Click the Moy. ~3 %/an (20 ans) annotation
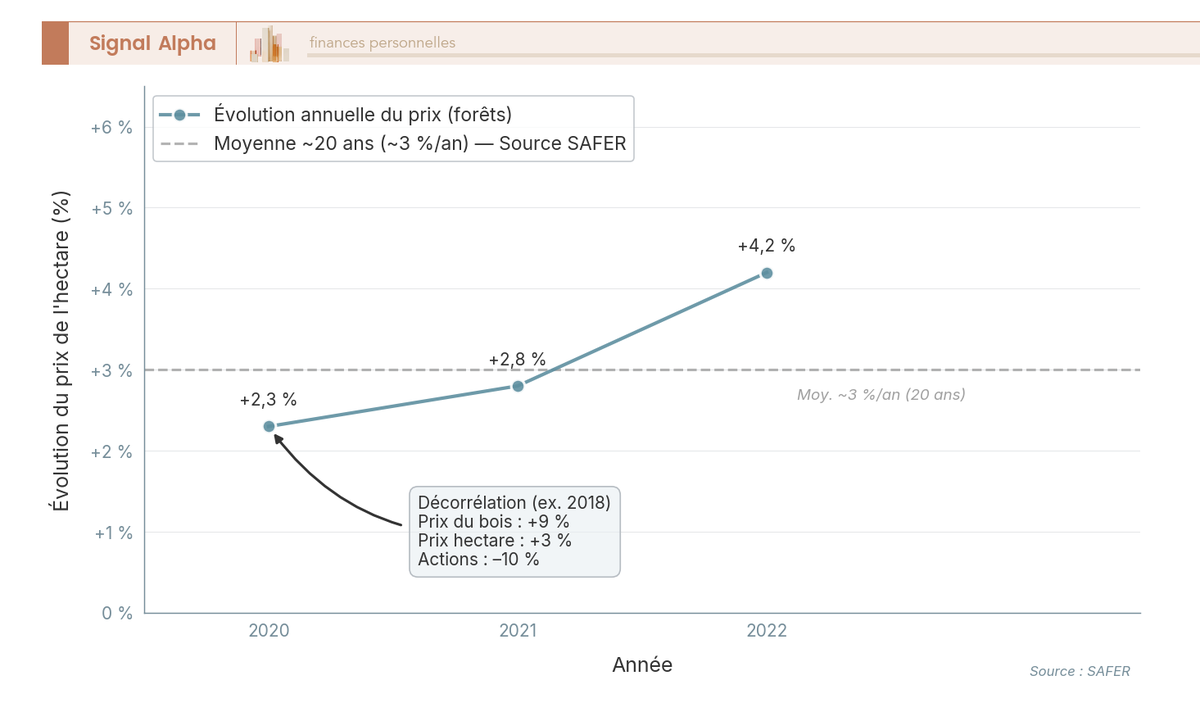The image size is (1200, 721). [x=881, y=395]
